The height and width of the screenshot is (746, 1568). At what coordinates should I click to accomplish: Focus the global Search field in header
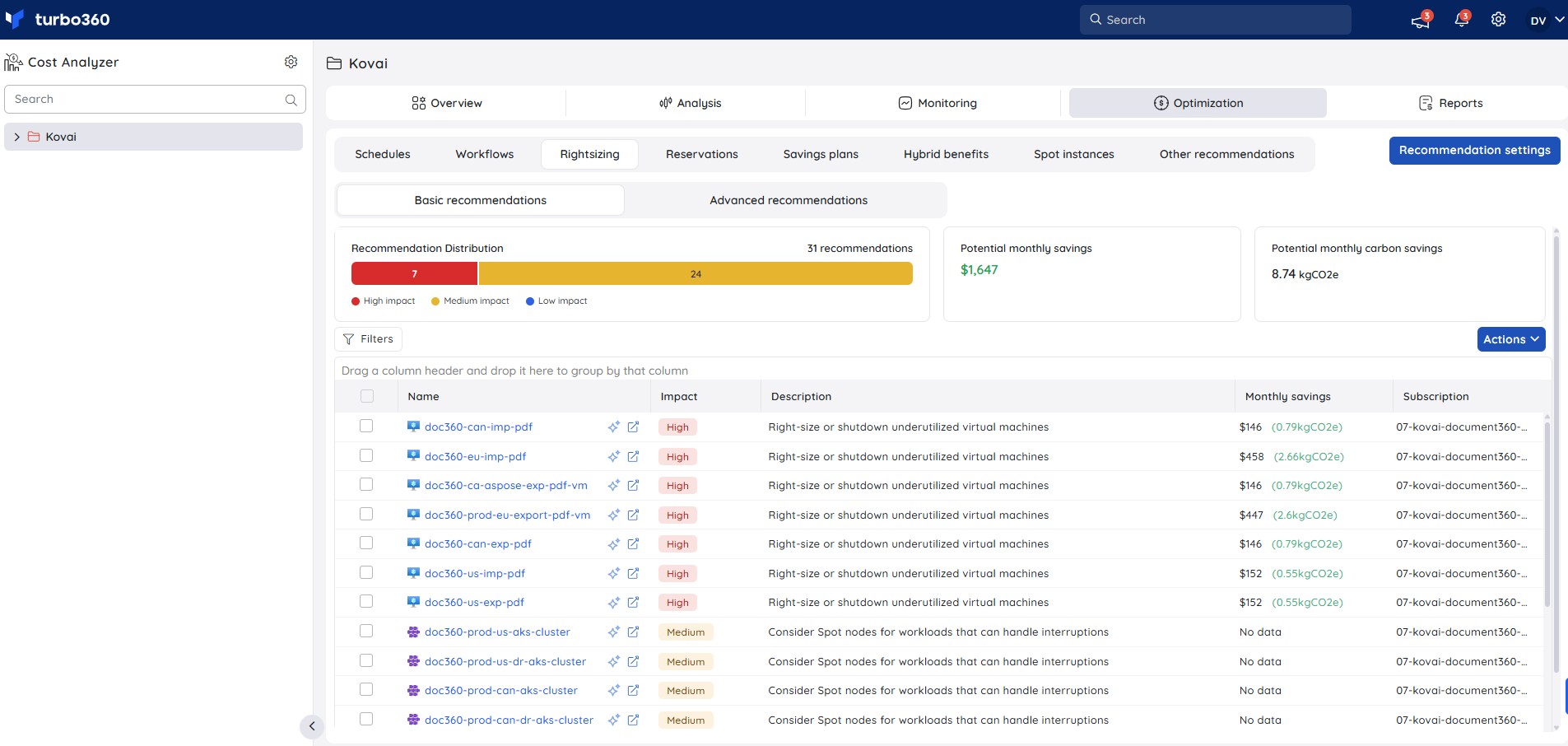coord(1215,20)
